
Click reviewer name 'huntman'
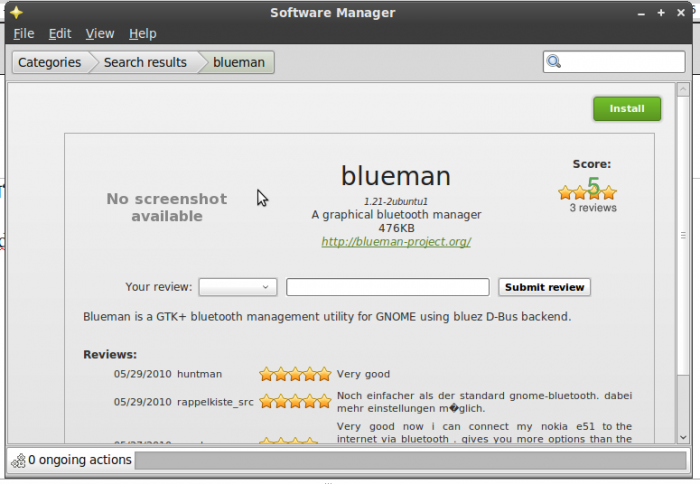[x=199, y=374]
